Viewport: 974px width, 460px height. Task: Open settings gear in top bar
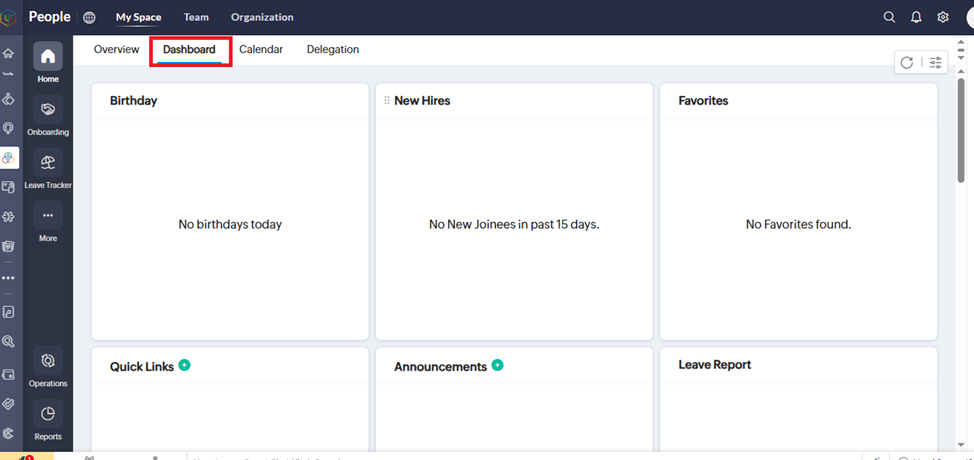click(943, 17)
